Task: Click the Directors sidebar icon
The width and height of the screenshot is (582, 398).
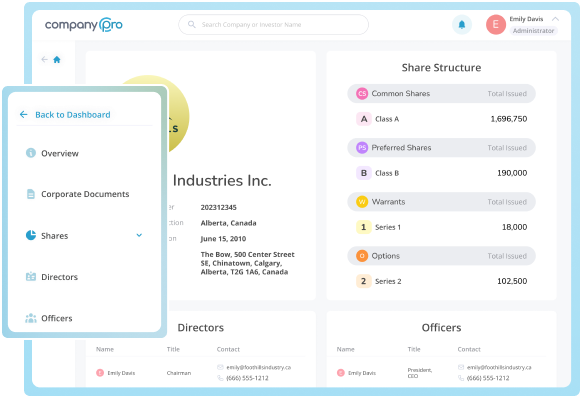Action: pos(31,277)
